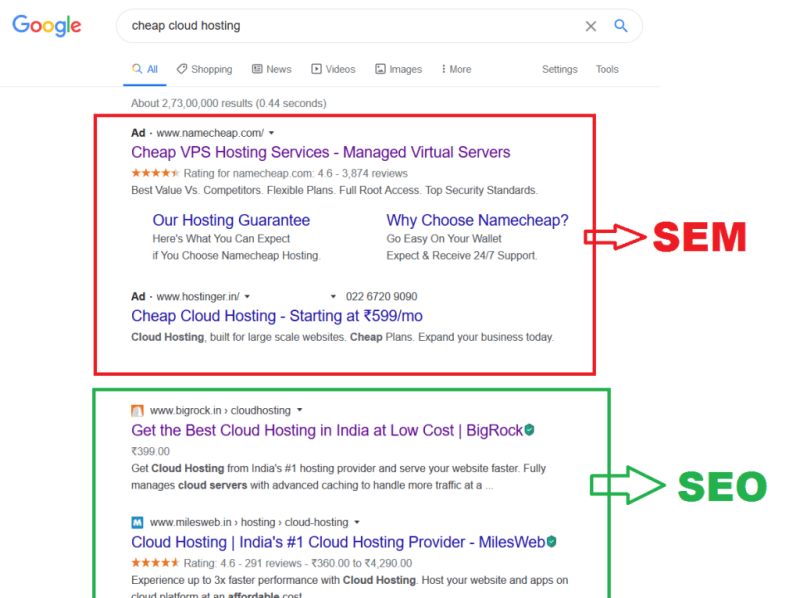Visit Our Hosting Guarantee sitelink

click(x=231, y=220)
